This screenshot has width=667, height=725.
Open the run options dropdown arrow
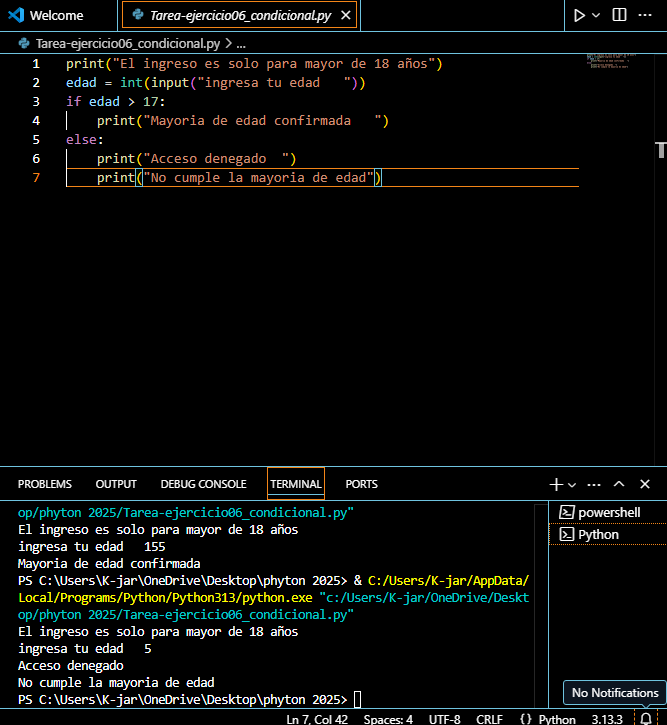coord(596,15)
